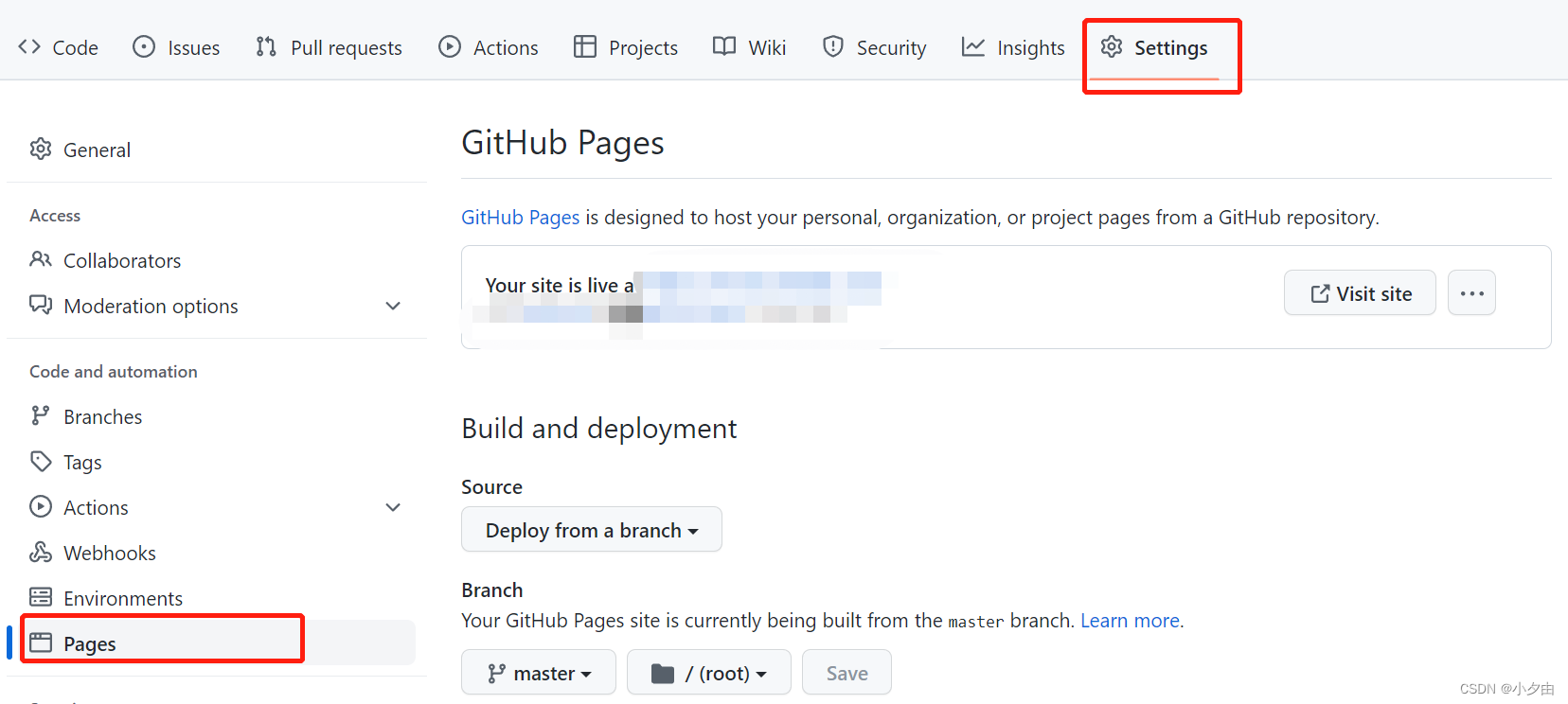
Task: Click the sidebar Actions play icon
Action: pyautogui.click(x=41, y=506)
